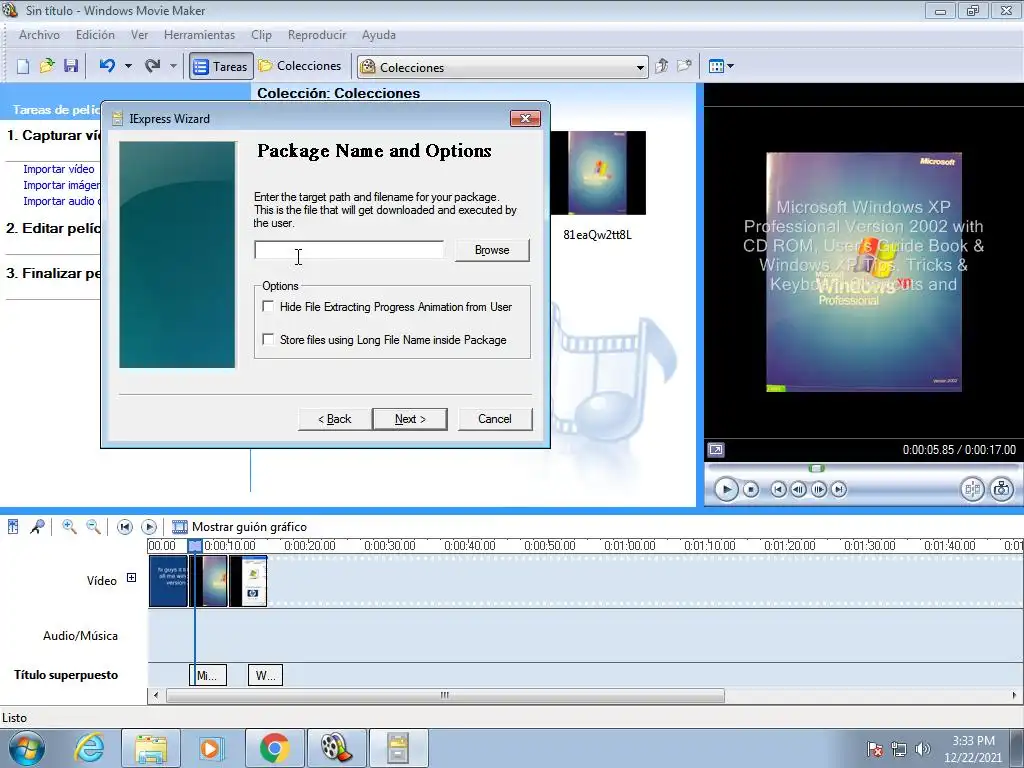Click the monitor Forward button
The height and width of the screenshot is (768, 1024).
point(839,489)
